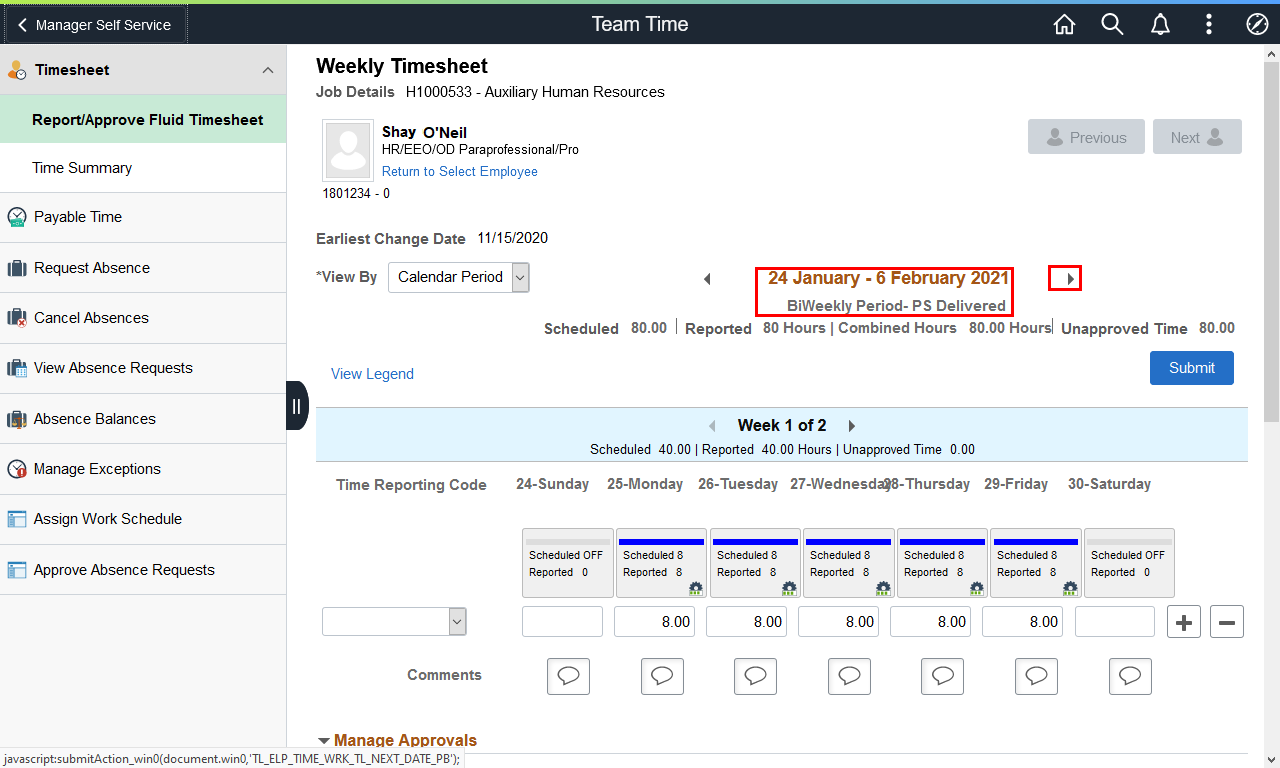The width and height of the screenshot is (1280, 768).
Task: Go to previous week arrow beside Week 1 of 2
Action: pyautogui.click(x=712, y=426)
